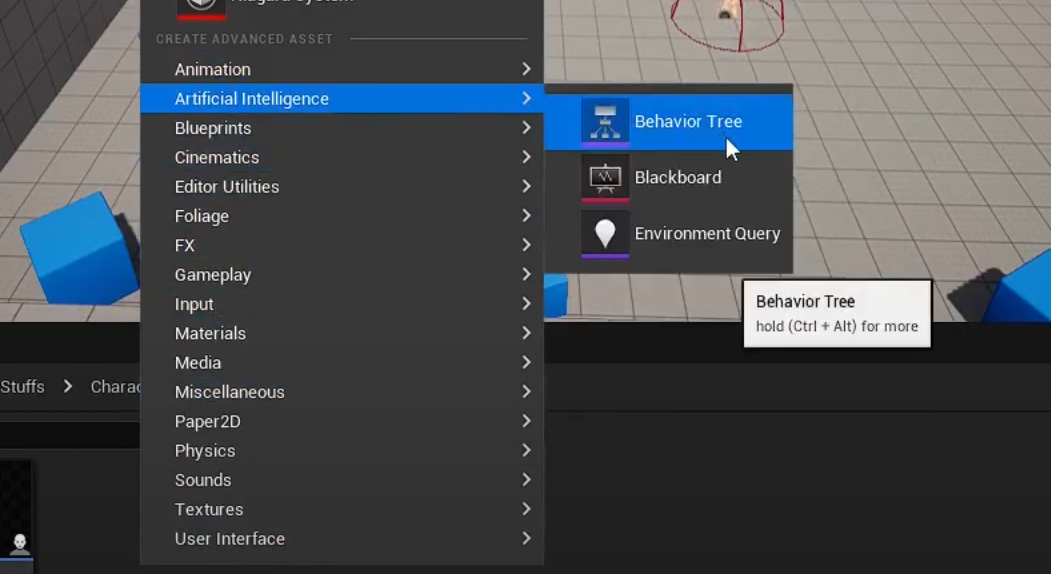Open the Artificial Intelligence submenu
Screen dimensions: 1051x574
(342, 99)
